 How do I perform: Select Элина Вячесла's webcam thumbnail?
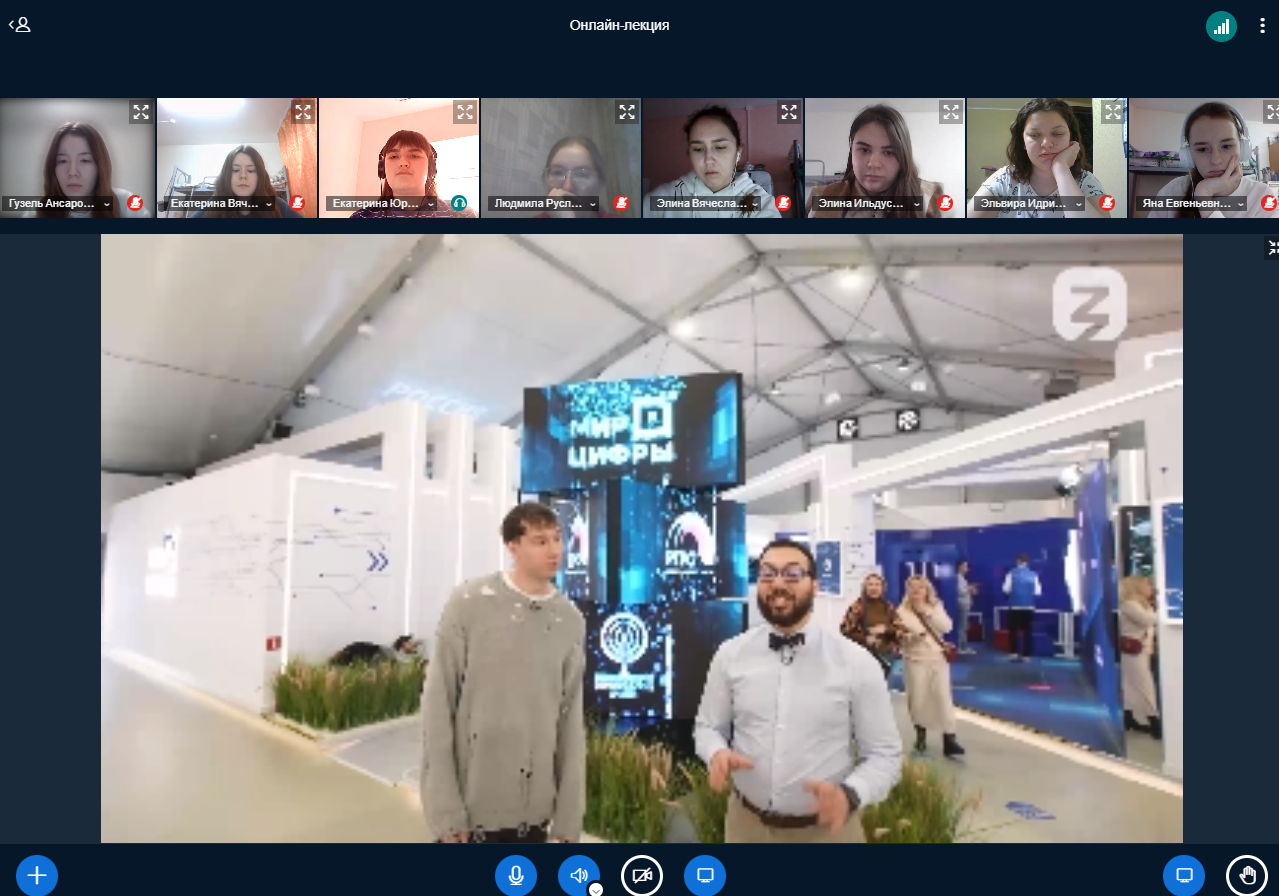[x=722, y=155]
